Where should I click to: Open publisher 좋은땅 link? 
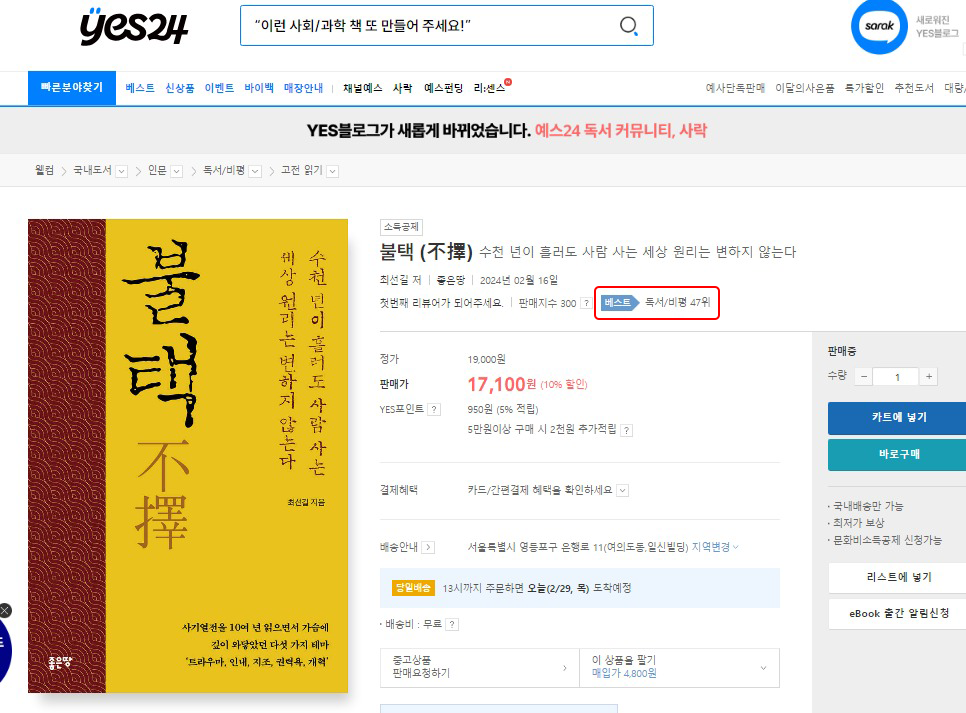point(451,280)
